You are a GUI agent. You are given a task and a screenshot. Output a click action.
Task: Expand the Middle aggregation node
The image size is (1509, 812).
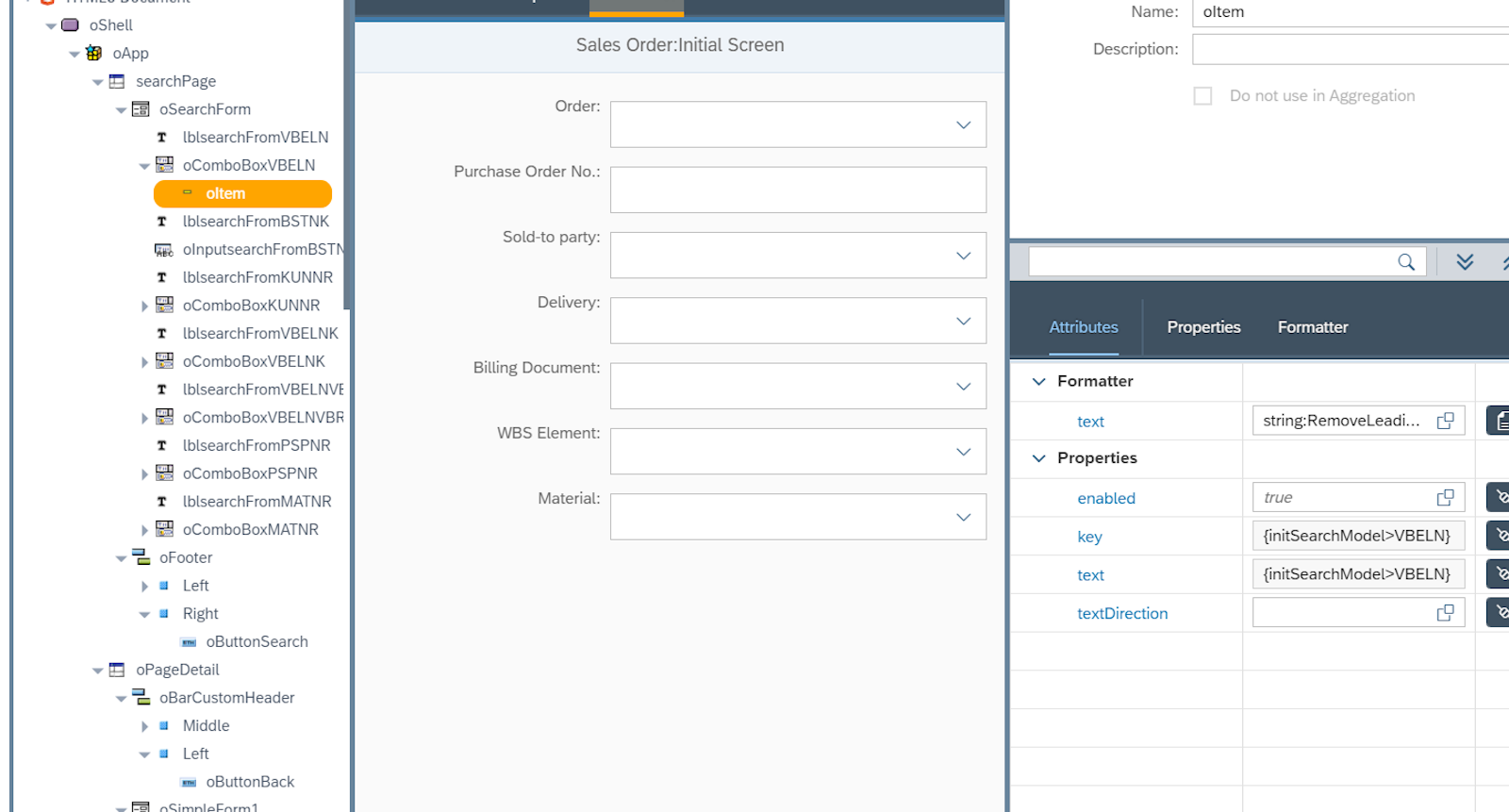[144, 726]
